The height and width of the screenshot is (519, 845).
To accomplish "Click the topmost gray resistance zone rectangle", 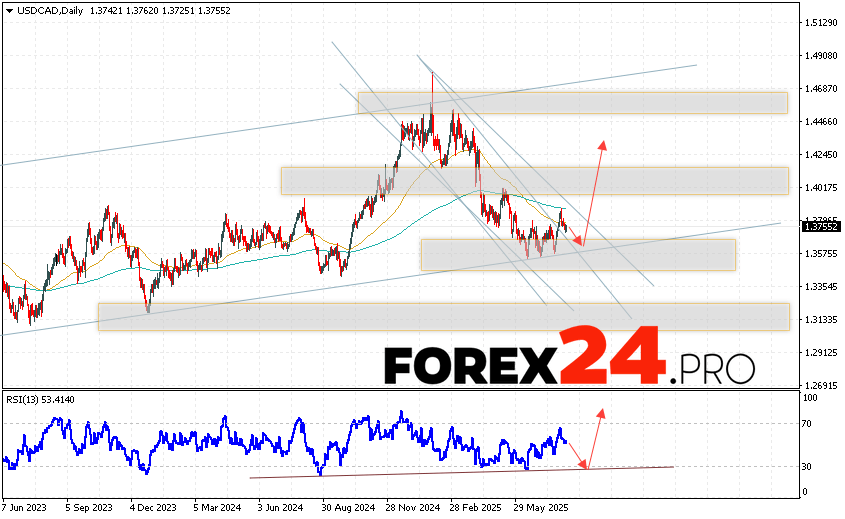I will click(572, 102).
